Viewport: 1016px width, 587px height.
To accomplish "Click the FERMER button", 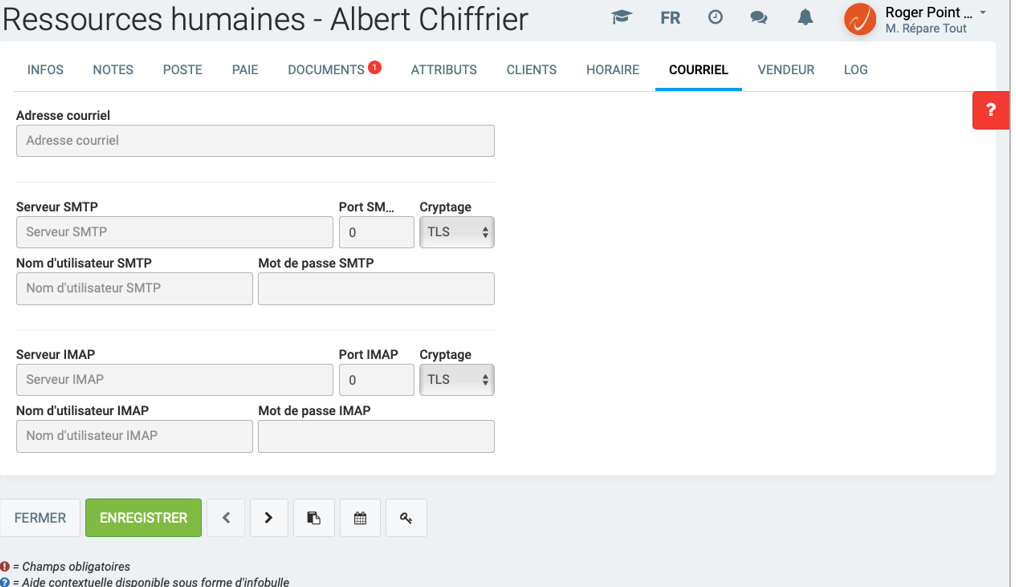I will pyautogui.click(x=40, y=518).
